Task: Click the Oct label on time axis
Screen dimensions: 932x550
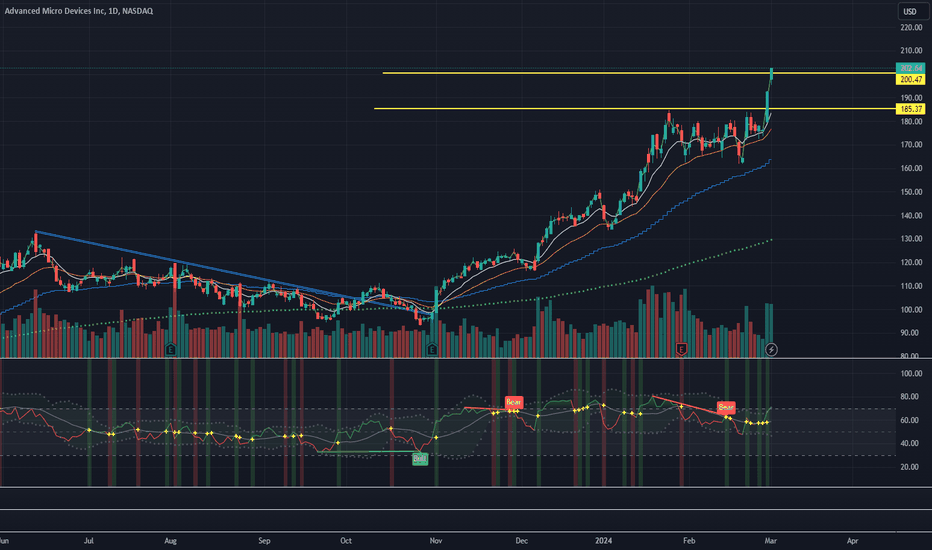Action: (346, 541)
